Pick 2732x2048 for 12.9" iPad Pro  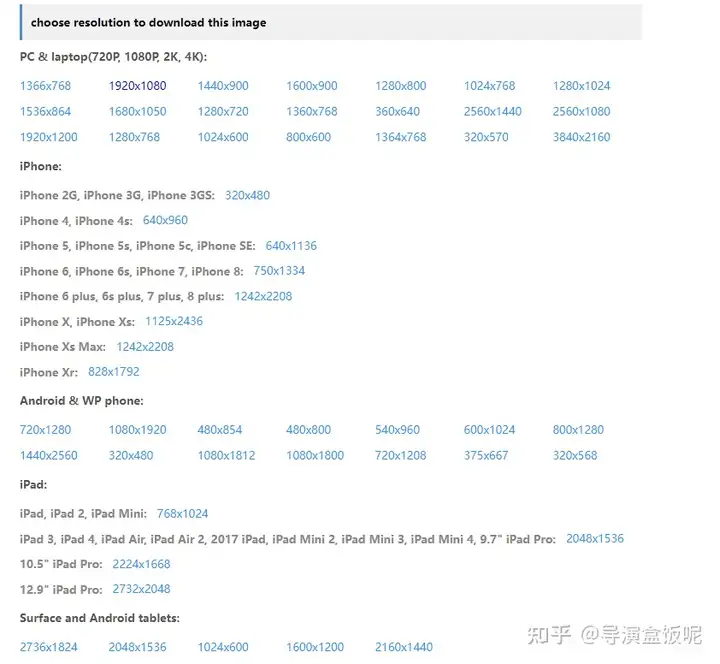[141, 589]
